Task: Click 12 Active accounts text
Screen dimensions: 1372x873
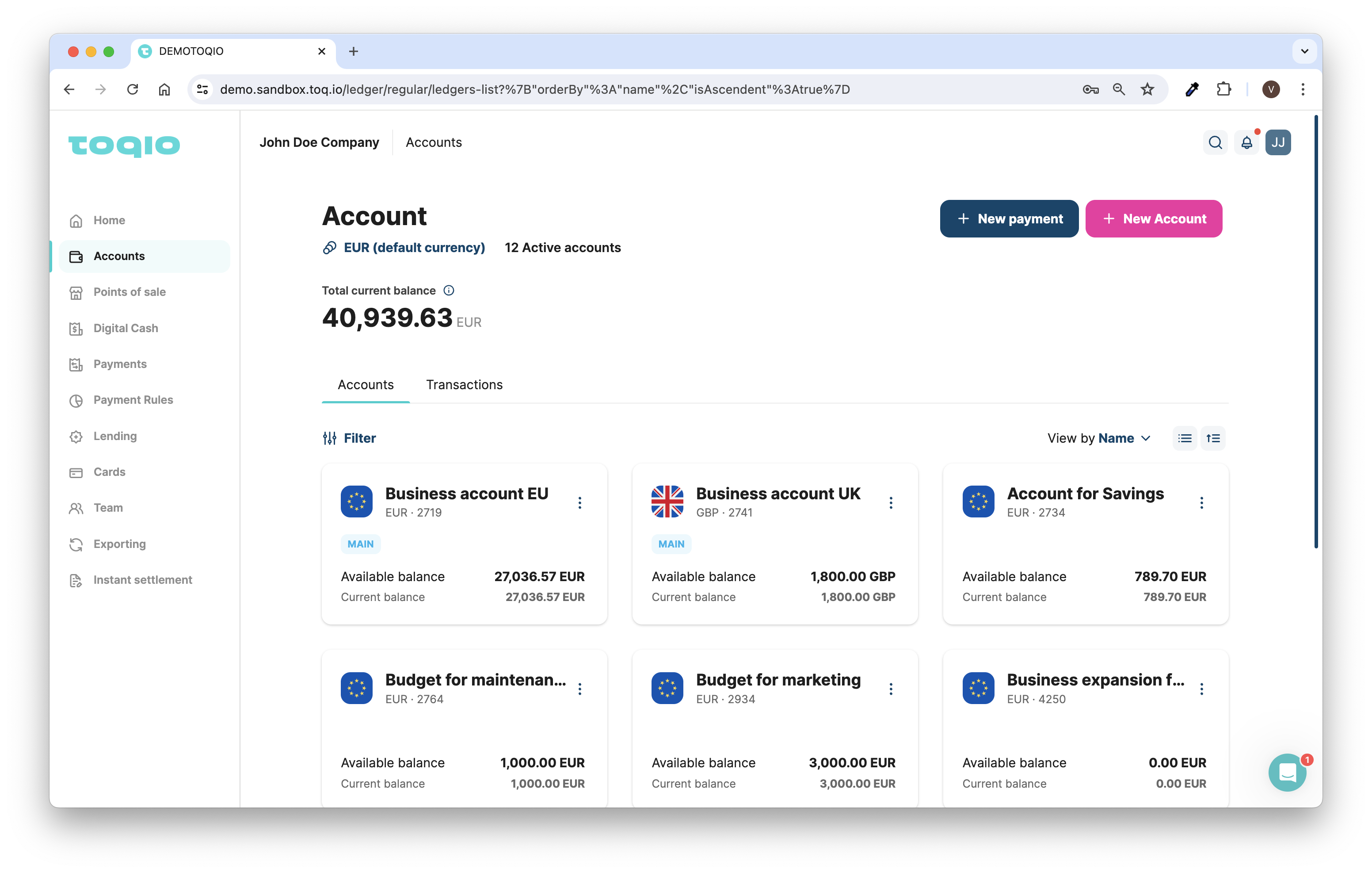Action: click(562, 248)
